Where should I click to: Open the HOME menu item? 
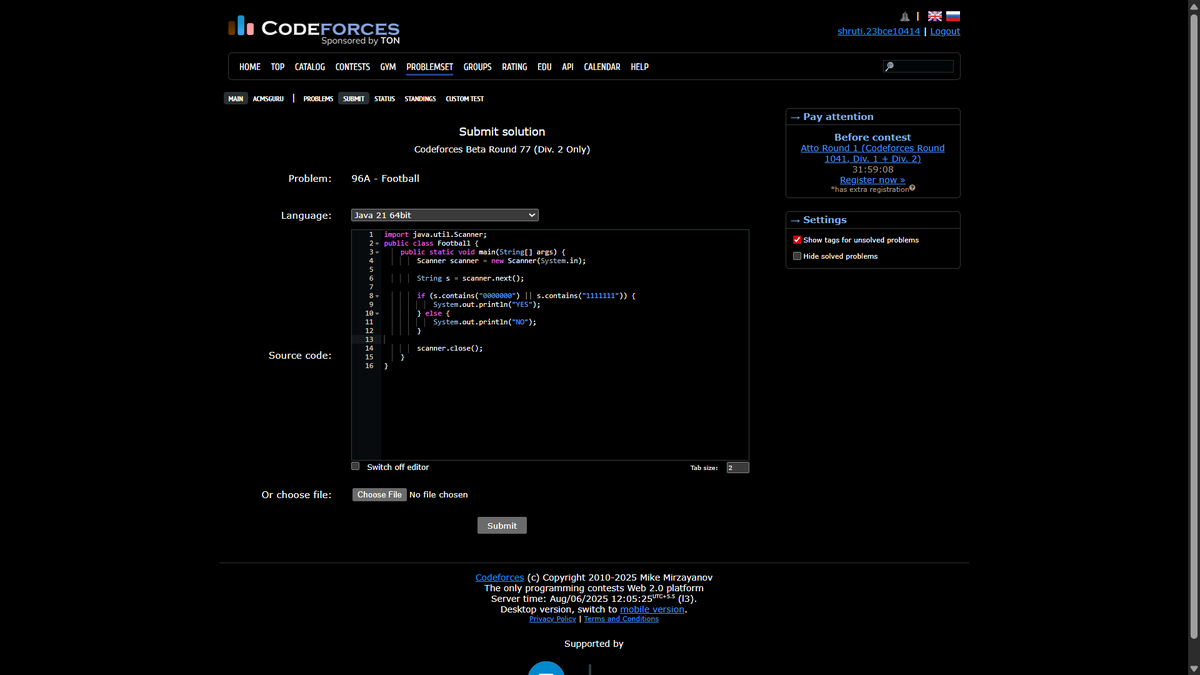[x=250, y=67]
